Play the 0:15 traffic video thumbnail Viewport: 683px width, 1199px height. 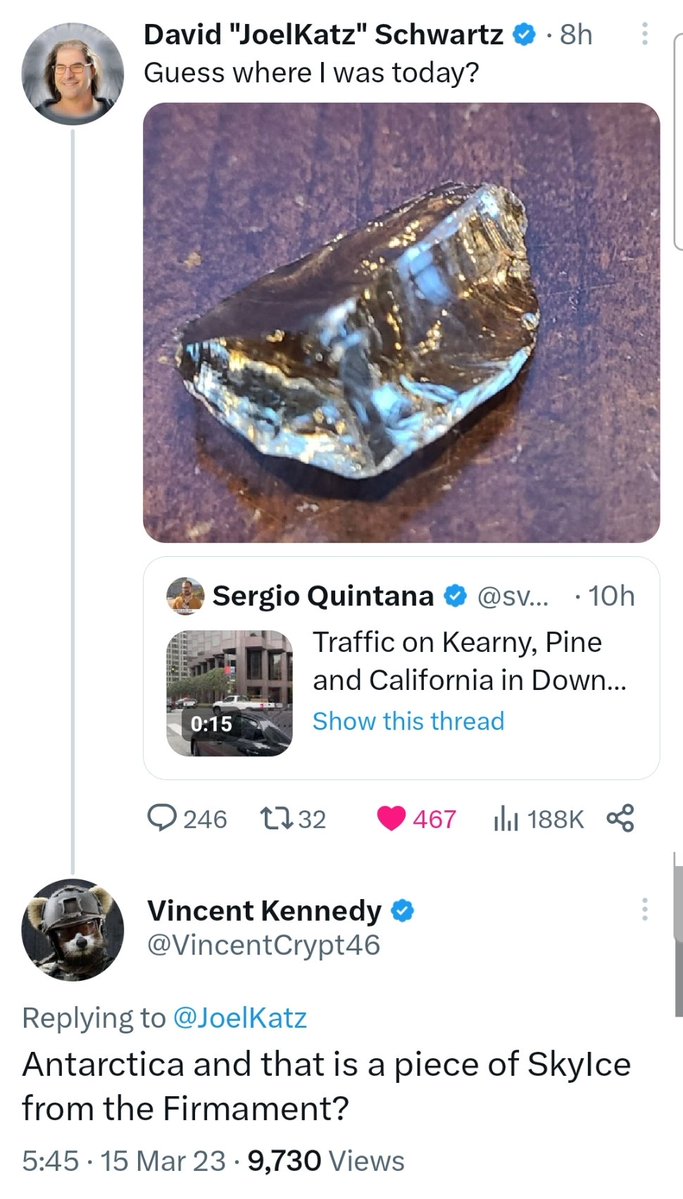(x=229, y=692)
